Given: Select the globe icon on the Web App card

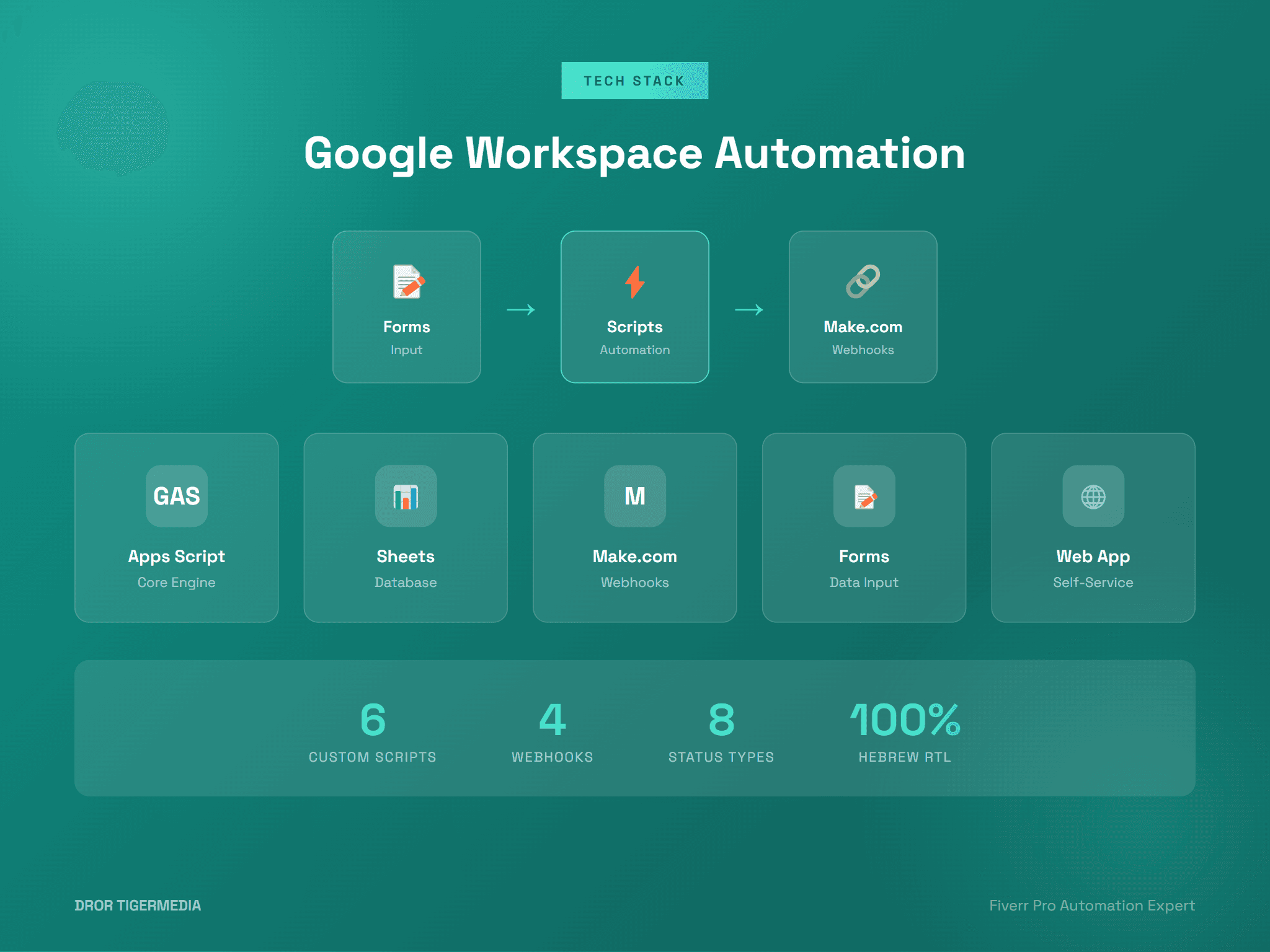Looking at the screenshot, I should coord(1093,496).
